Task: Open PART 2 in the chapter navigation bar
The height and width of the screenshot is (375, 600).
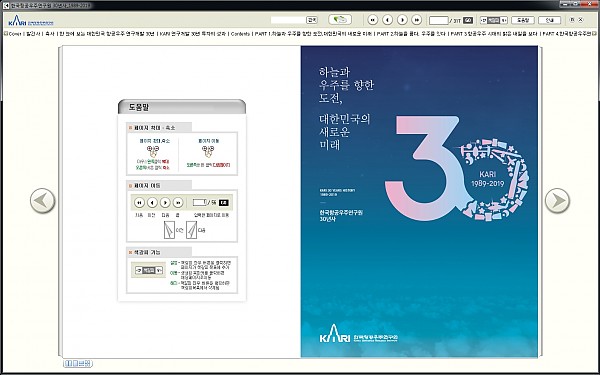Action: tap(411, 34)
